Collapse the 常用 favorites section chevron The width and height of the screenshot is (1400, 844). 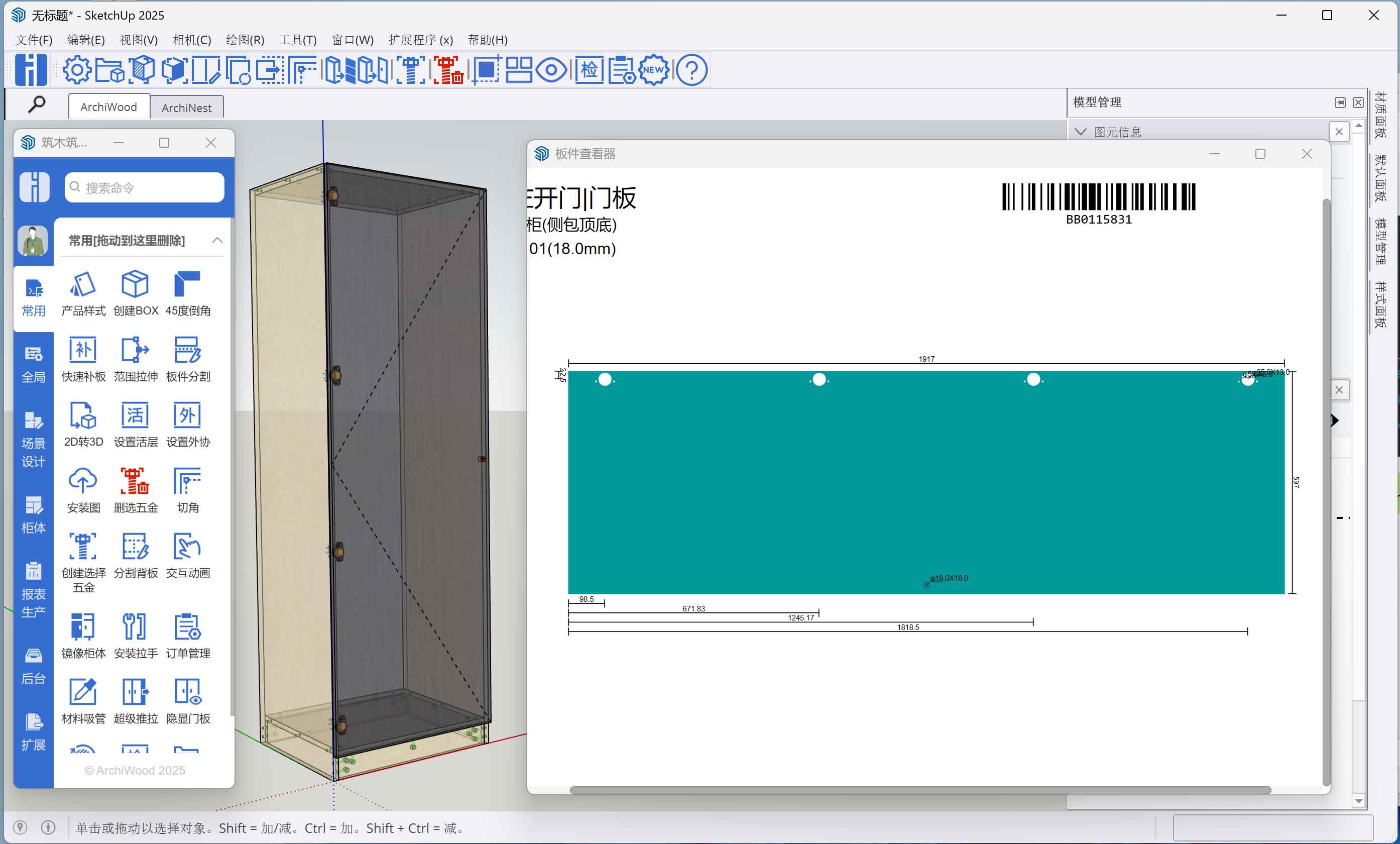coord(217,241)
